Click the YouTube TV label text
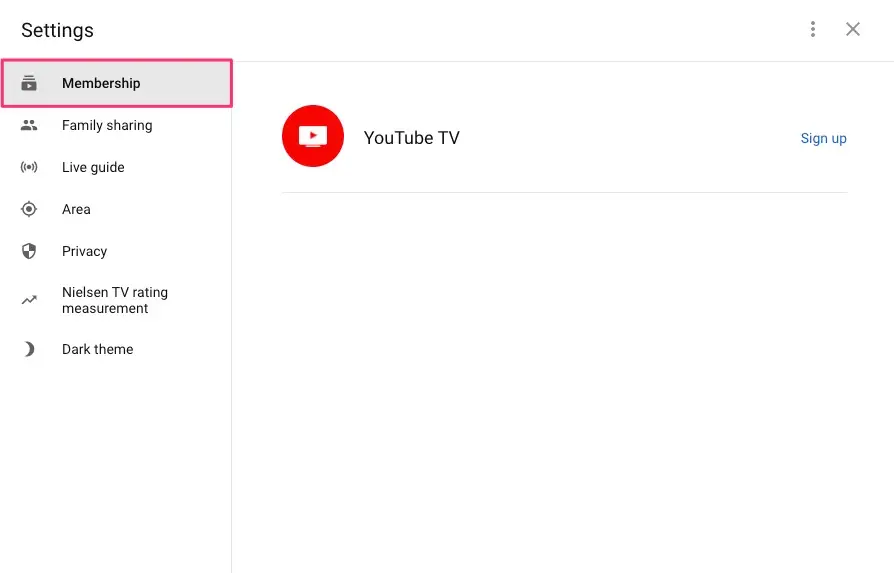894x573 pixels. [412, 138]
